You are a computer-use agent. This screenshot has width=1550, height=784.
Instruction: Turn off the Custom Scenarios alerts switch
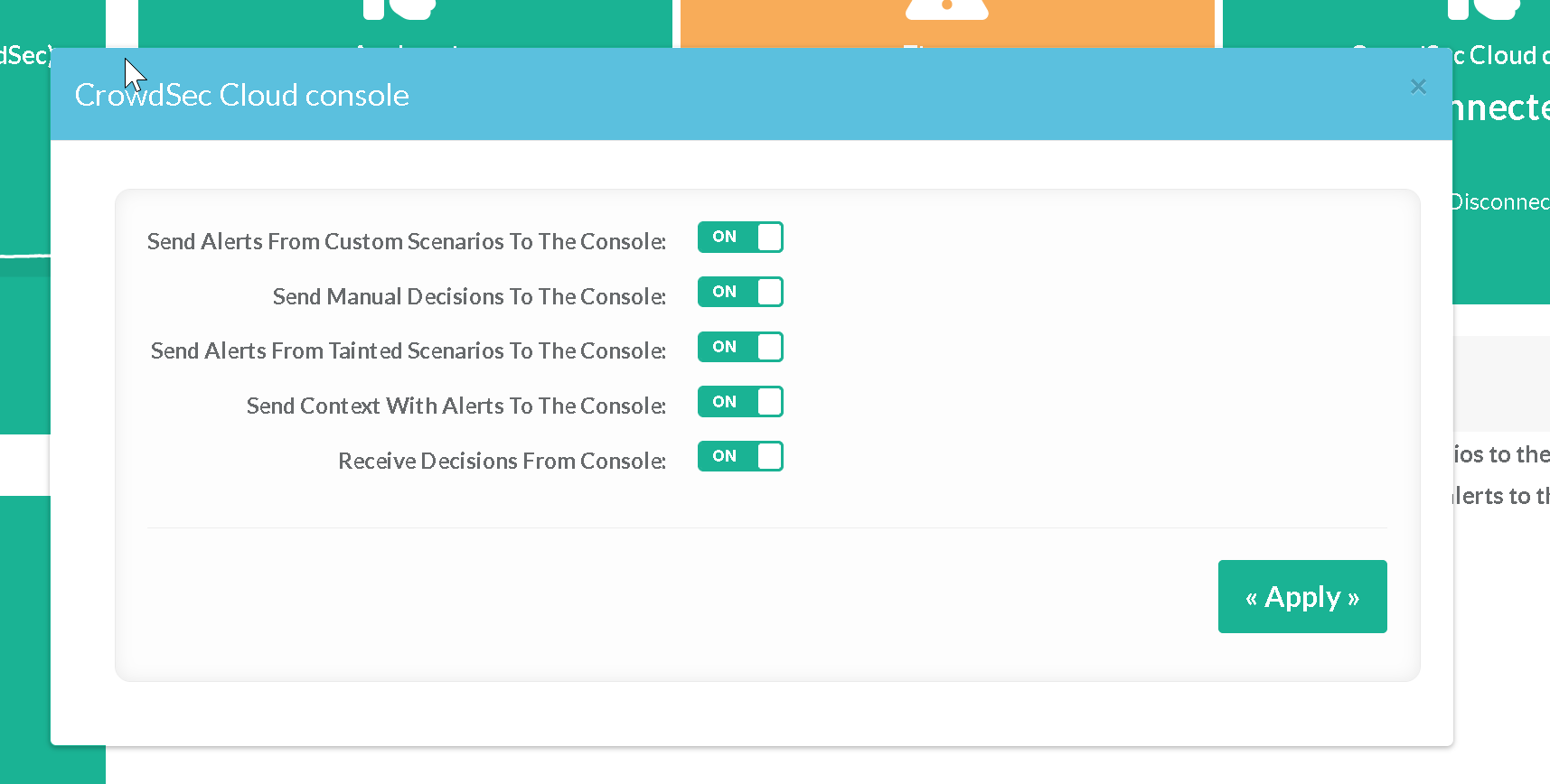tap(740, 238)
